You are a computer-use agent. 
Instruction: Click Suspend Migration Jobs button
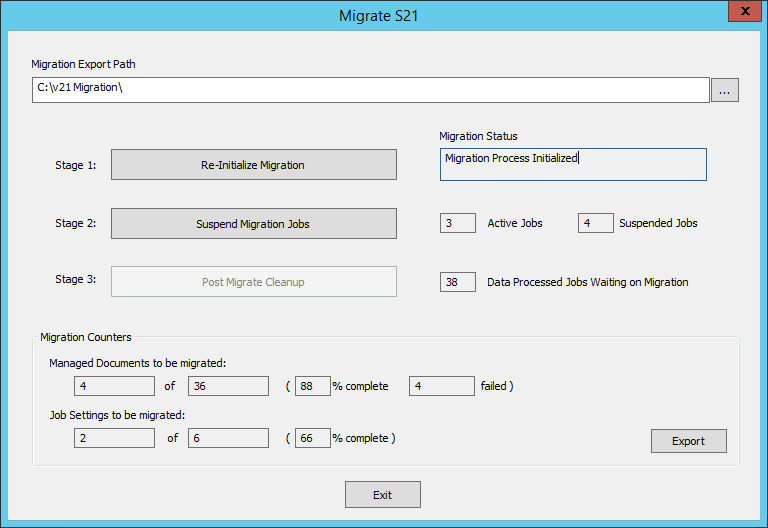pos(253,223)
